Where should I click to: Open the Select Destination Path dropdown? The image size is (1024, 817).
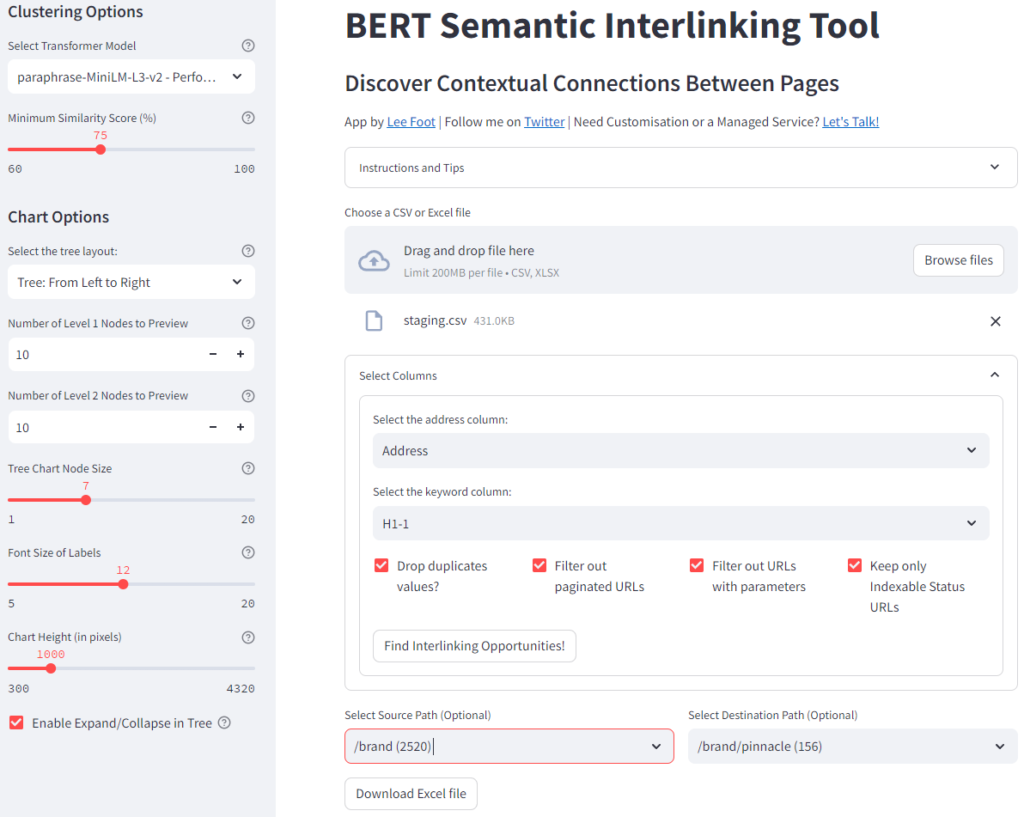tap(852, 746)
